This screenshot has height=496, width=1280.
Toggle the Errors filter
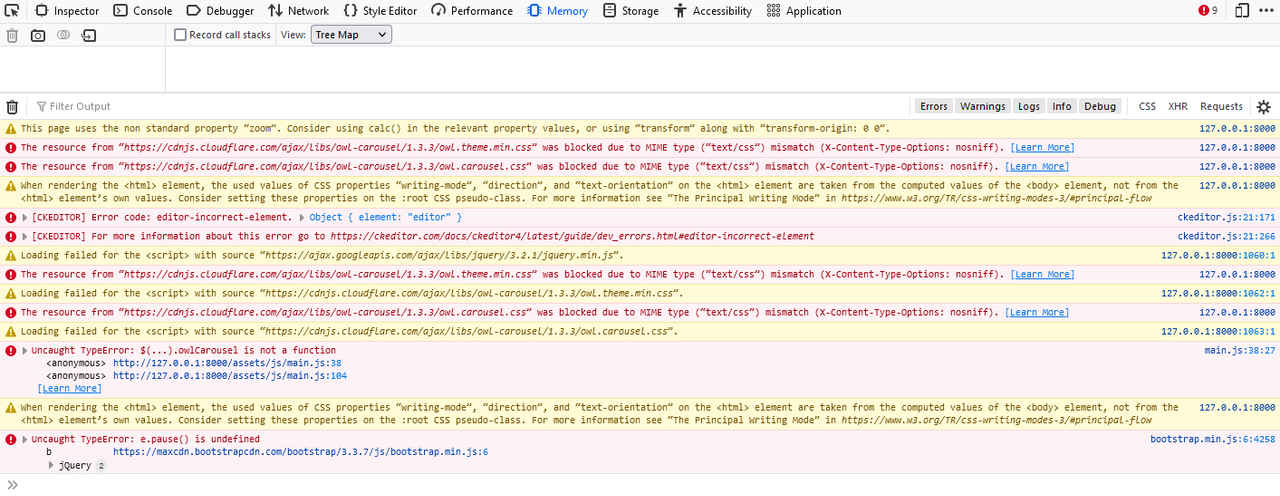pos(934,106)
